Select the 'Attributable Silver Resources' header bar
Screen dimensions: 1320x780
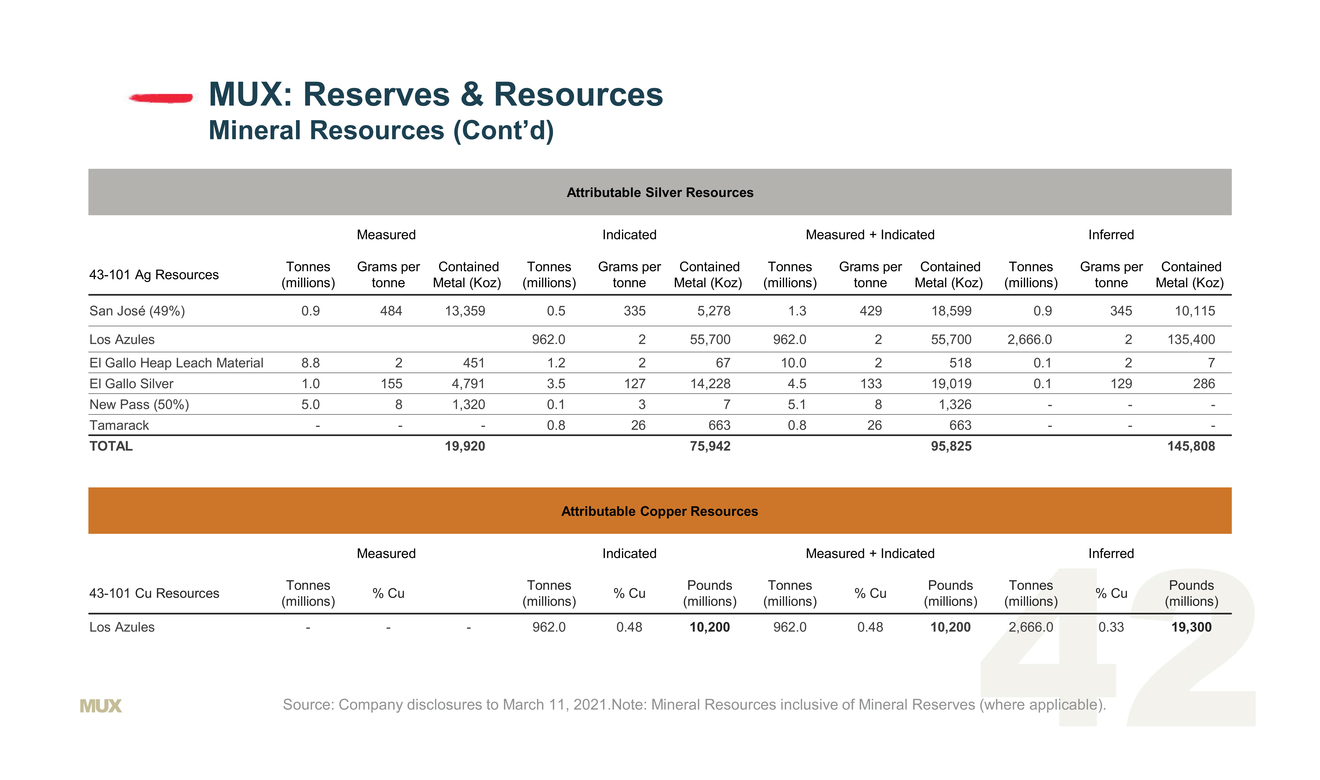[660, 192]
